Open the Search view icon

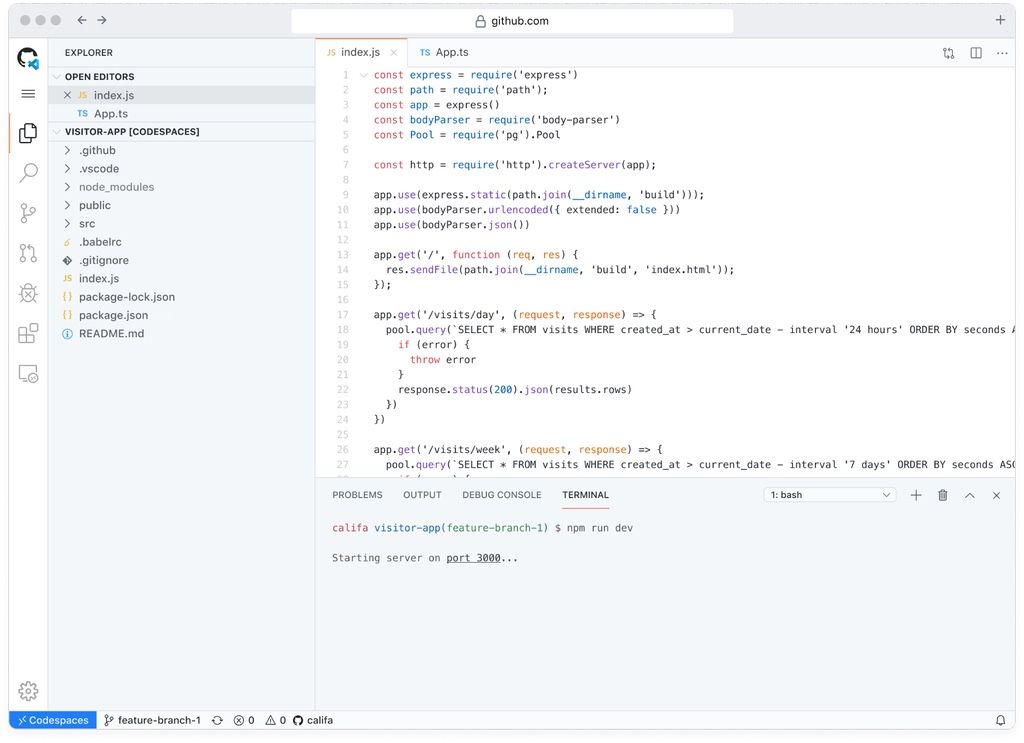pyautogui.click(x=28, y=173)
